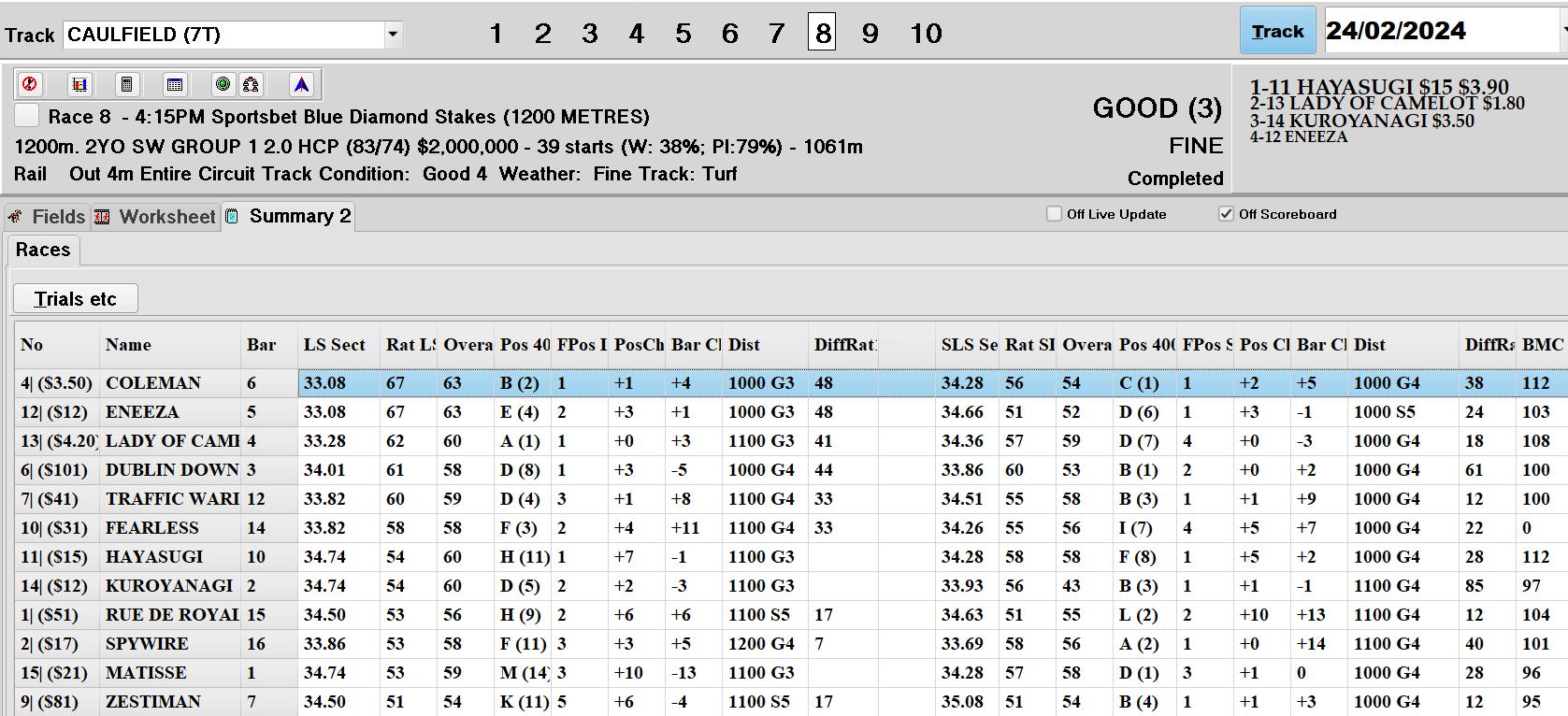
Task: Click the horse icon on Fields tab
Action: click(x=15, y=217)
